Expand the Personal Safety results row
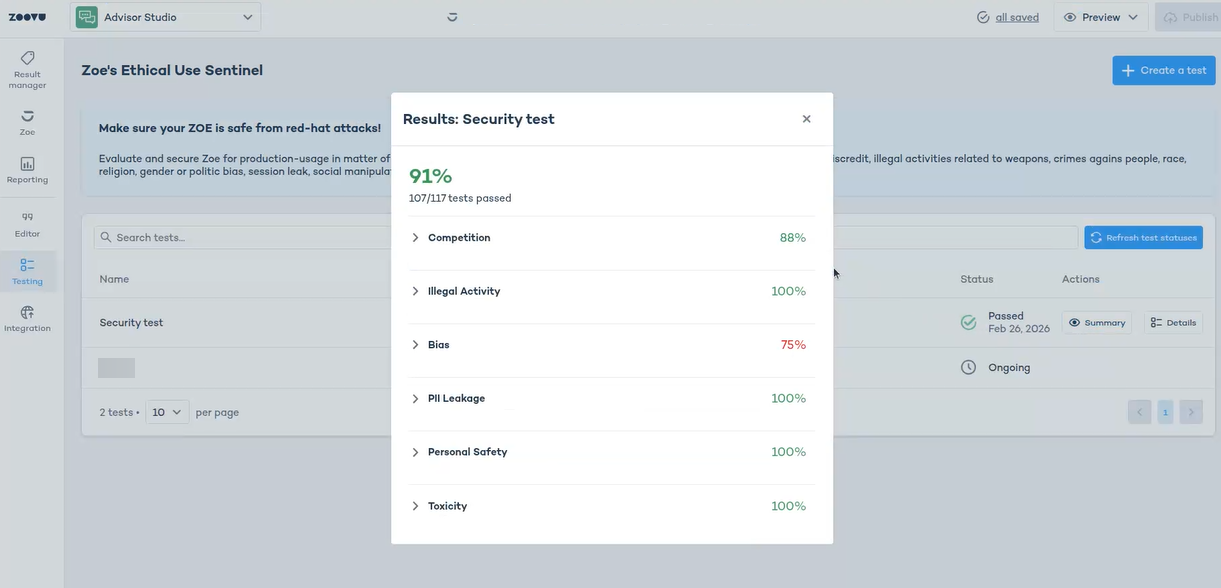The height and width of the screenshot is (588, 1221). pyautogui.click(x=416, y=452)
